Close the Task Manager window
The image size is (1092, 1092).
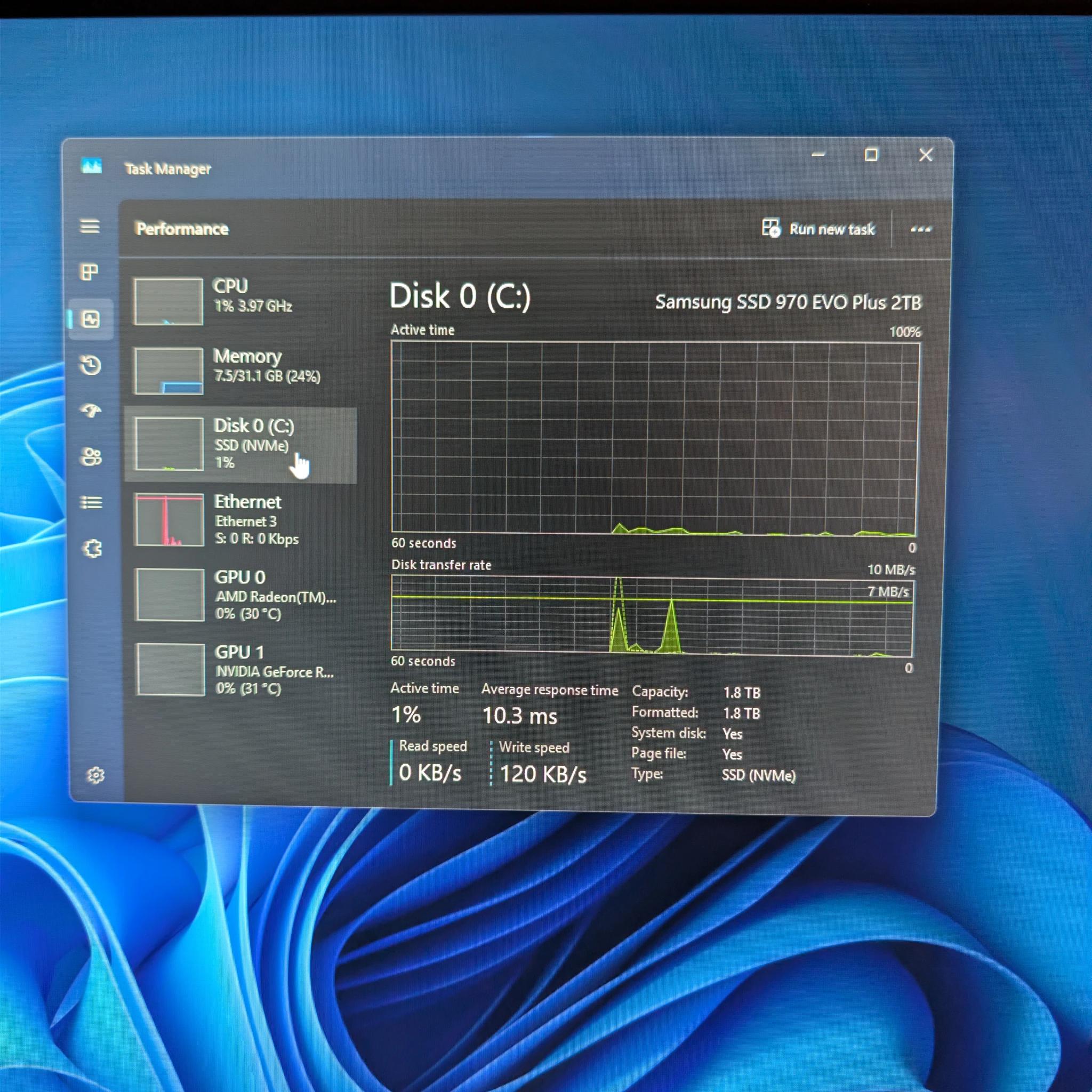pos(926,155)
